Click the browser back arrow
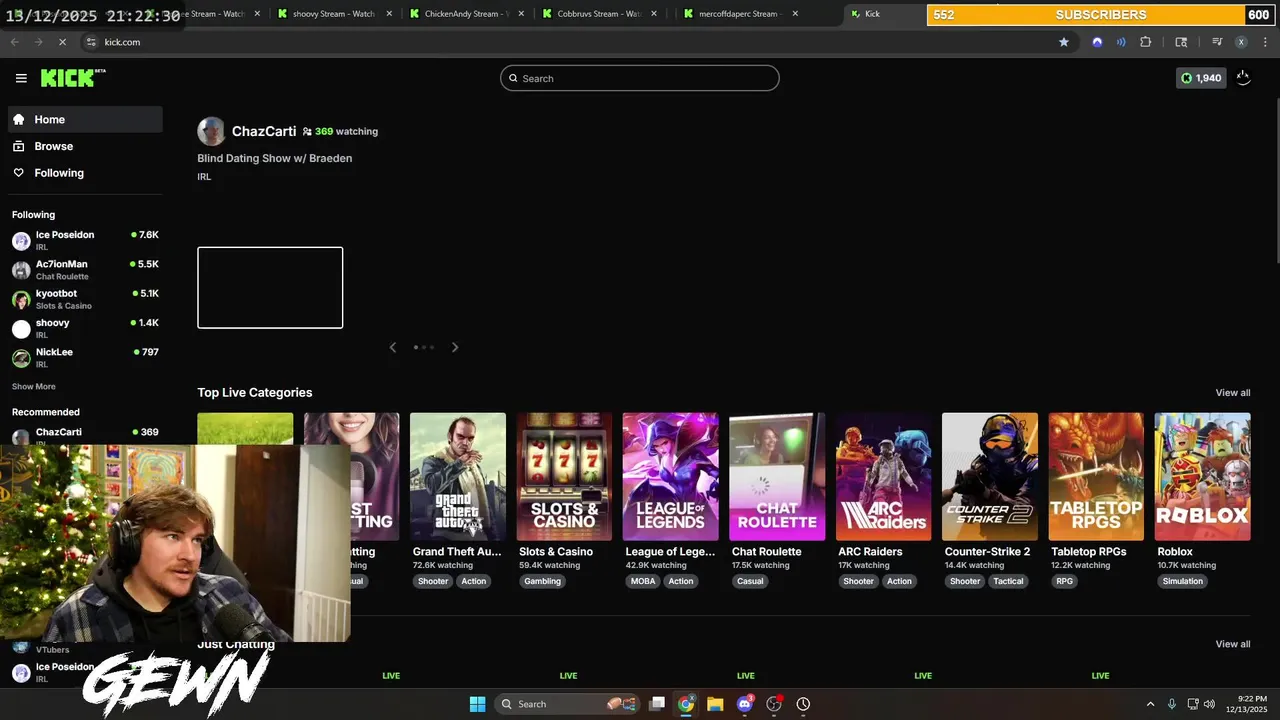1280x720 pixels. click(x=15, y=42)
